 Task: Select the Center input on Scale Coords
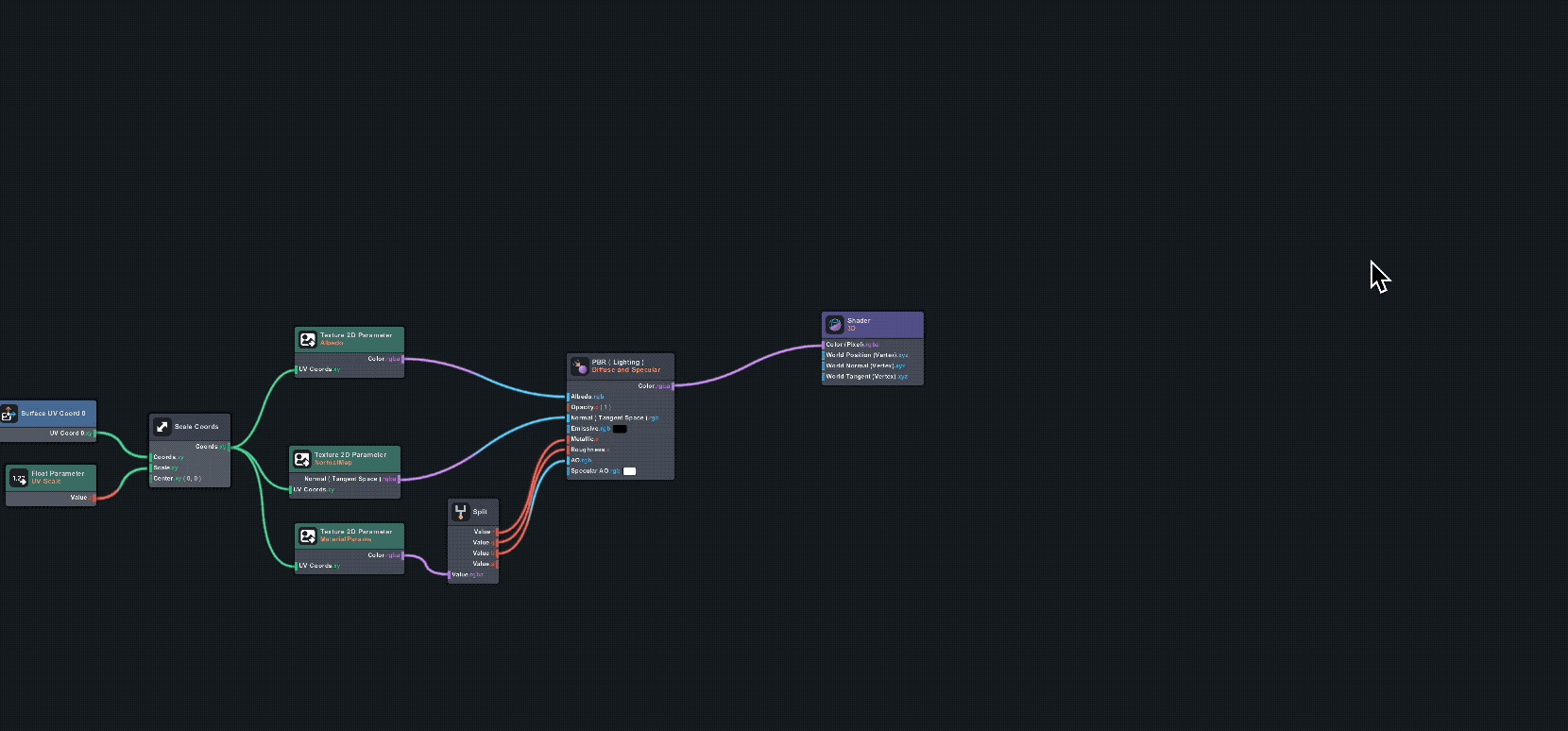177,479
